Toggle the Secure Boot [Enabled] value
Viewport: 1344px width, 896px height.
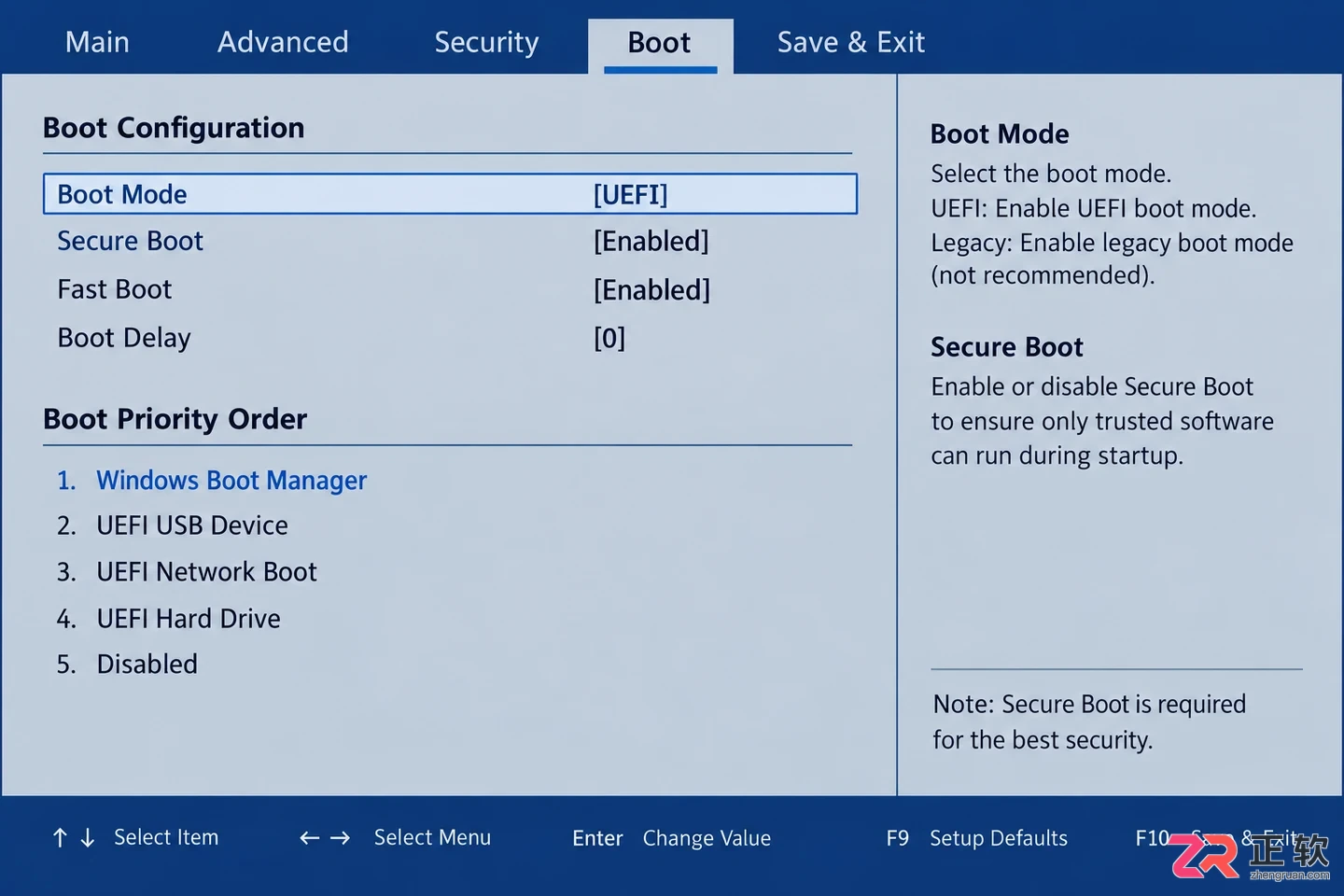tap(651, 242)
